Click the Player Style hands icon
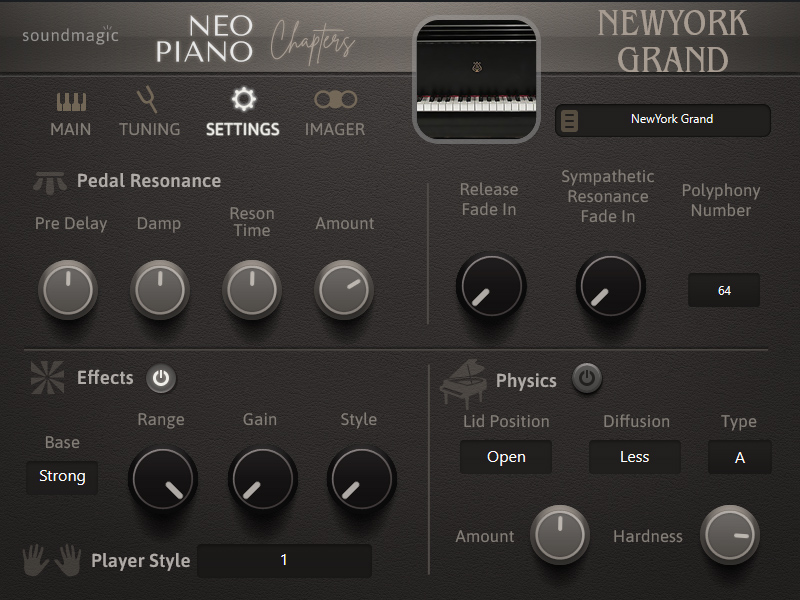800x600 pixels. pyautogui.click(x=52, y=560)
